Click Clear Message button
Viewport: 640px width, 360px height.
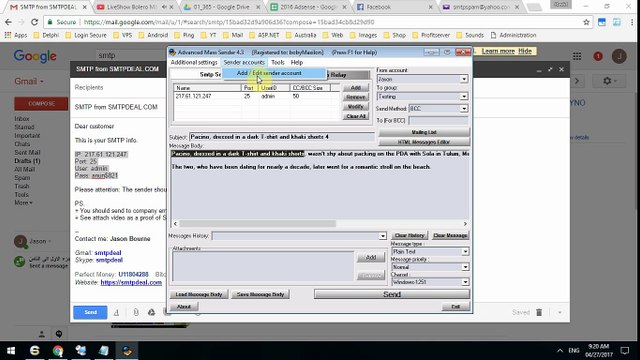pos(450,236)
